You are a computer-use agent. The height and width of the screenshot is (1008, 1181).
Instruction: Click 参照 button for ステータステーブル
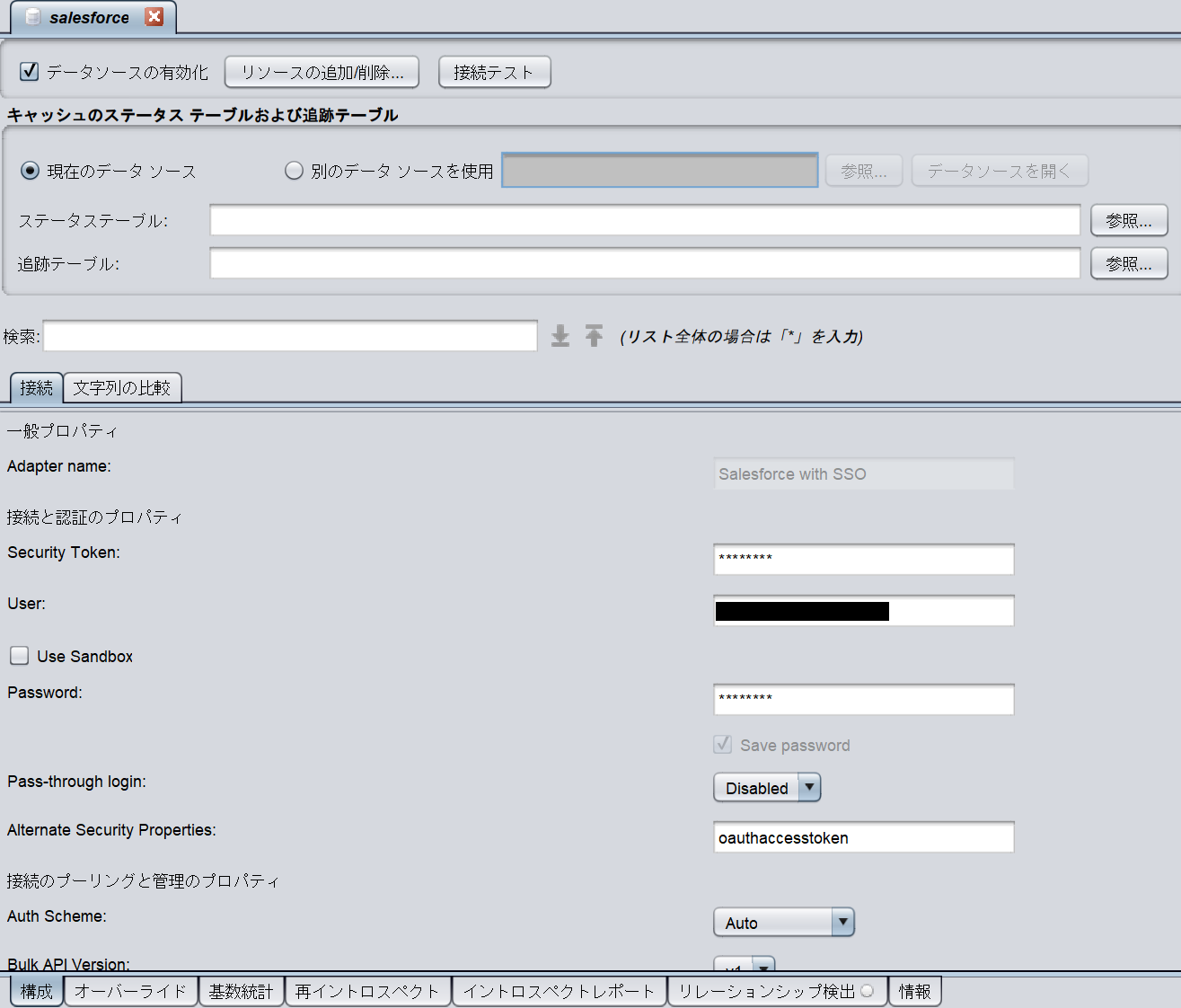pos(1129,220)
